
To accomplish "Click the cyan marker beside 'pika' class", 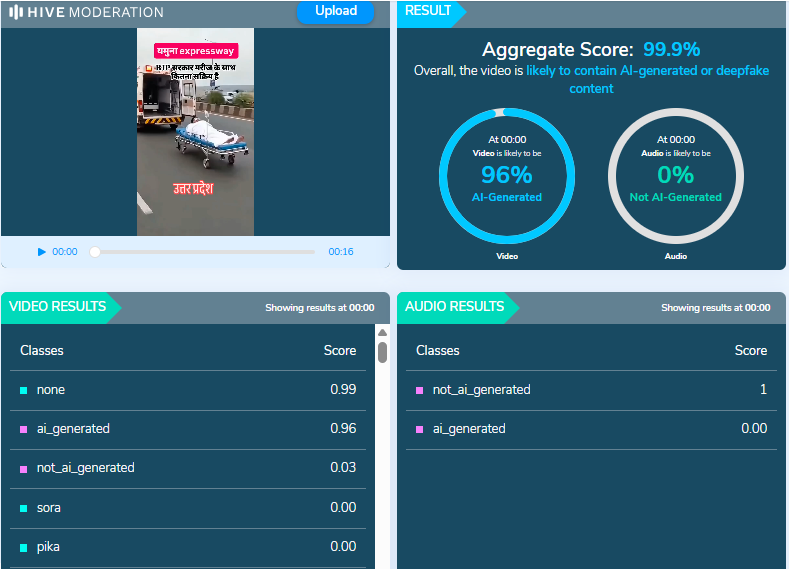I will click(x=24, y=547).
